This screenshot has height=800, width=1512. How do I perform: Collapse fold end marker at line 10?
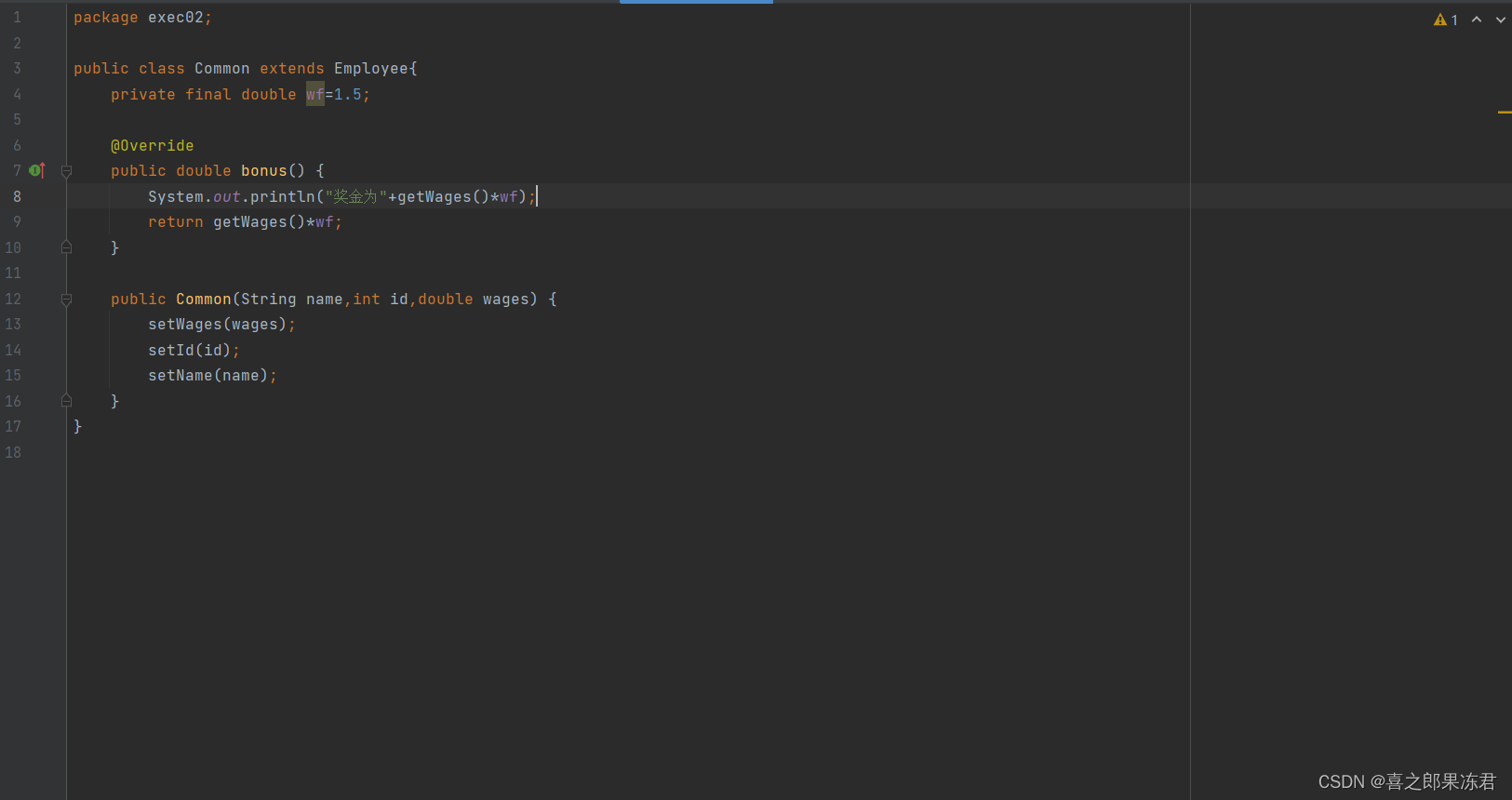(66, 247)
